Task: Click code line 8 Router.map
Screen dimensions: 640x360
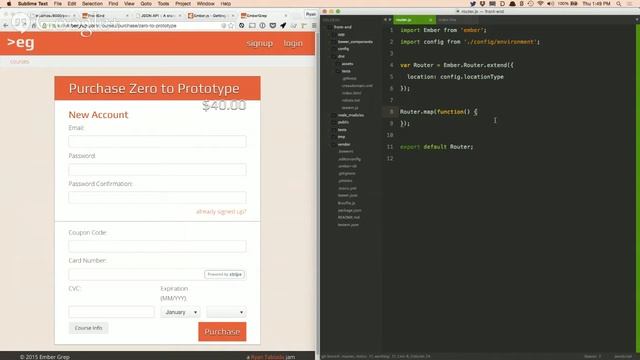Action: click(x=439, y=112)
